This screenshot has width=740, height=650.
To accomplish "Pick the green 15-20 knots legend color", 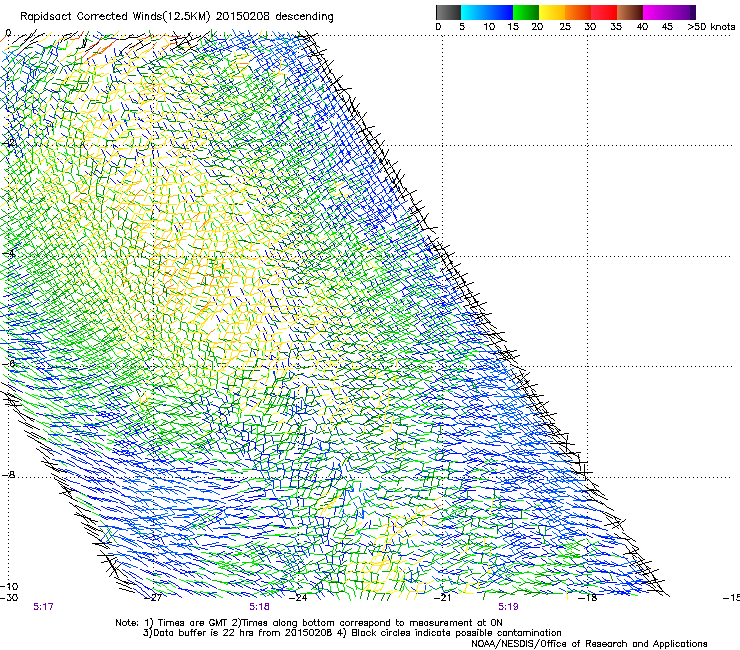I will coord(526,12).
